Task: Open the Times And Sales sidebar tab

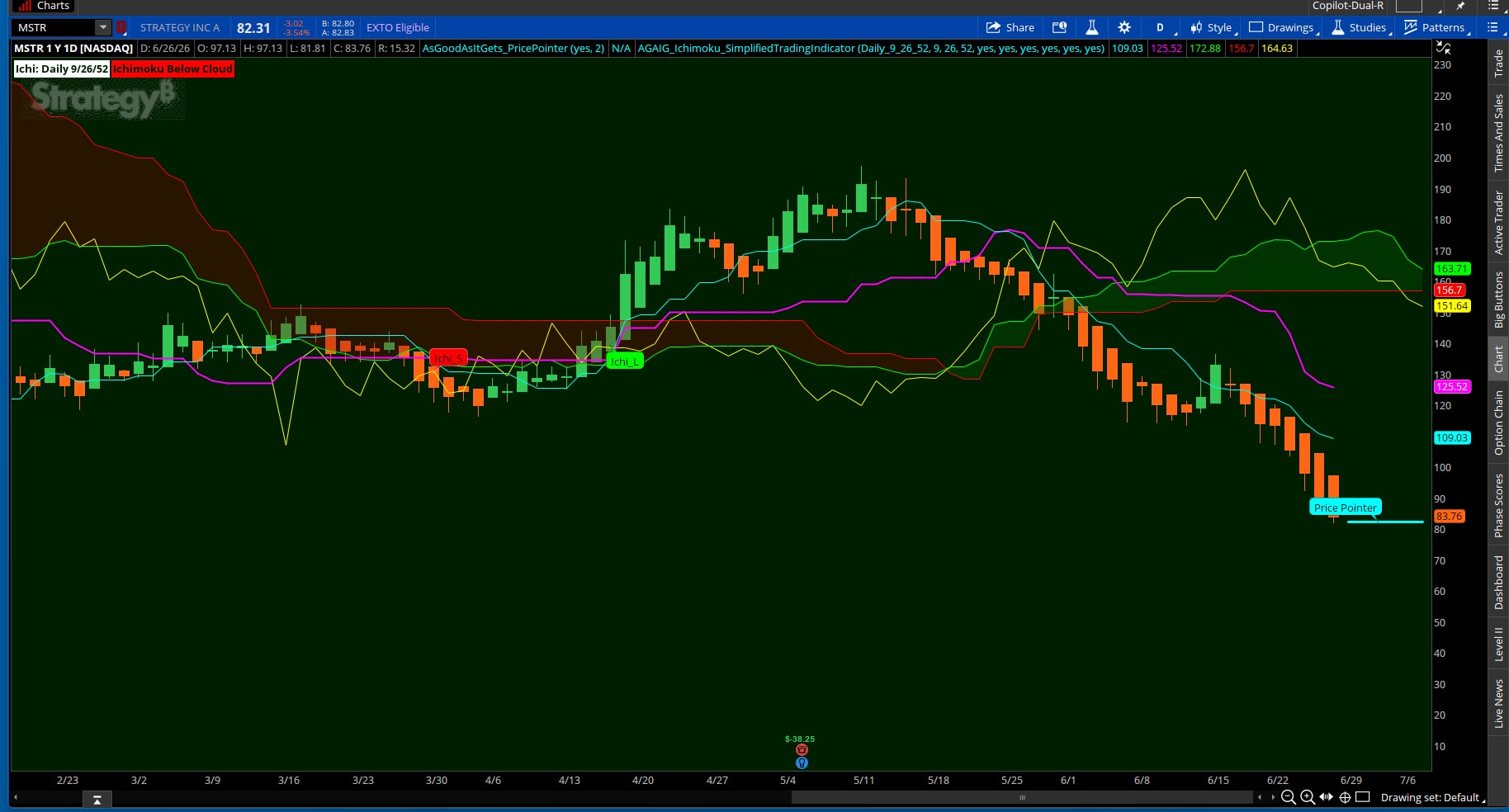Action: 1499,133
